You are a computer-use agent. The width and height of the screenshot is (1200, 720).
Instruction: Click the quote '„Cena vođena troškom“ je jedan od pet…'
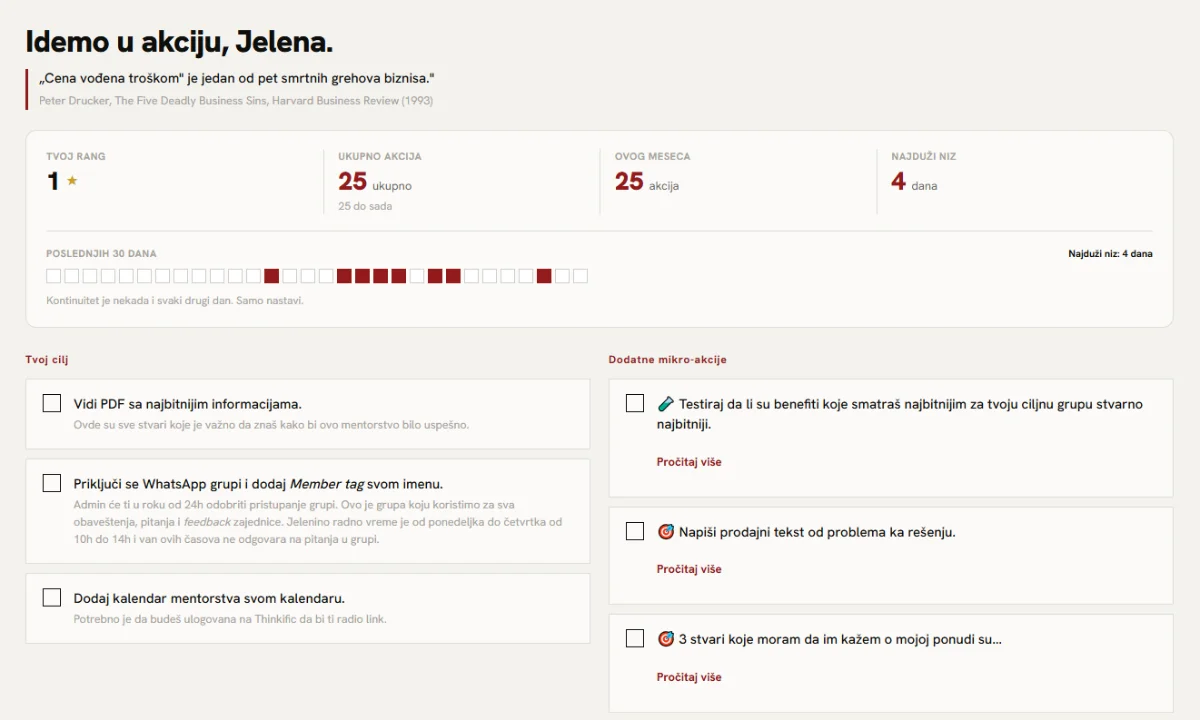[237, 78]
